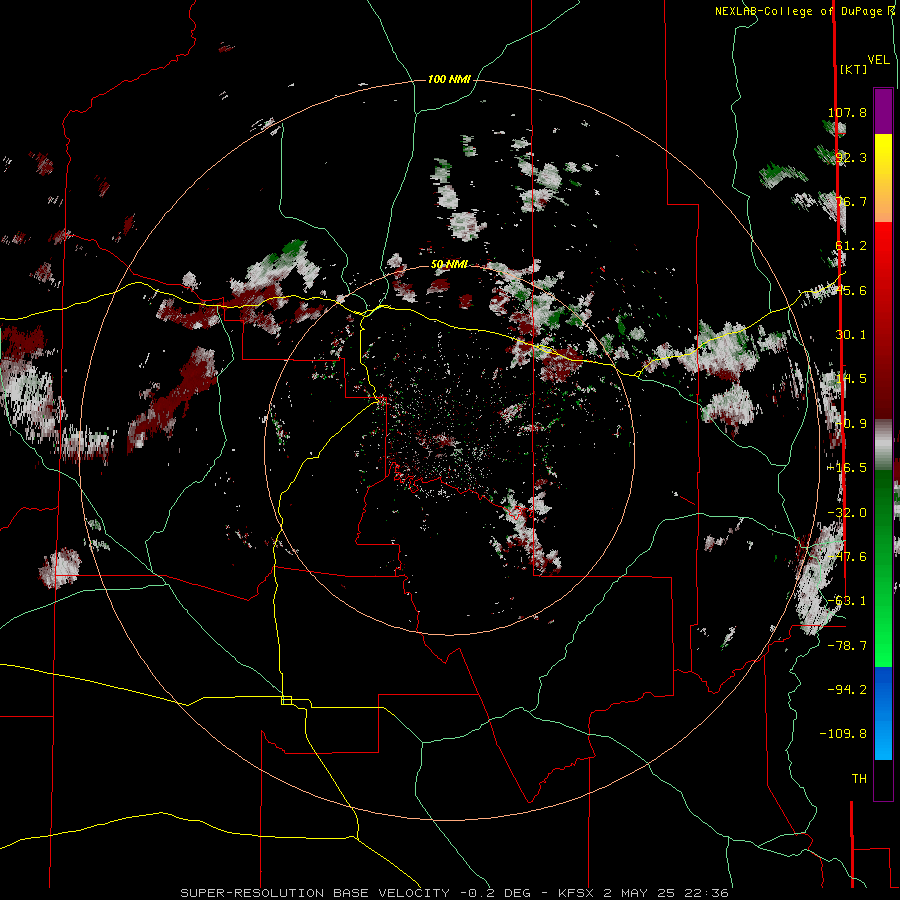Click the 14.5 legend value
Screen dimensions: 900x900
pos(851,379)
